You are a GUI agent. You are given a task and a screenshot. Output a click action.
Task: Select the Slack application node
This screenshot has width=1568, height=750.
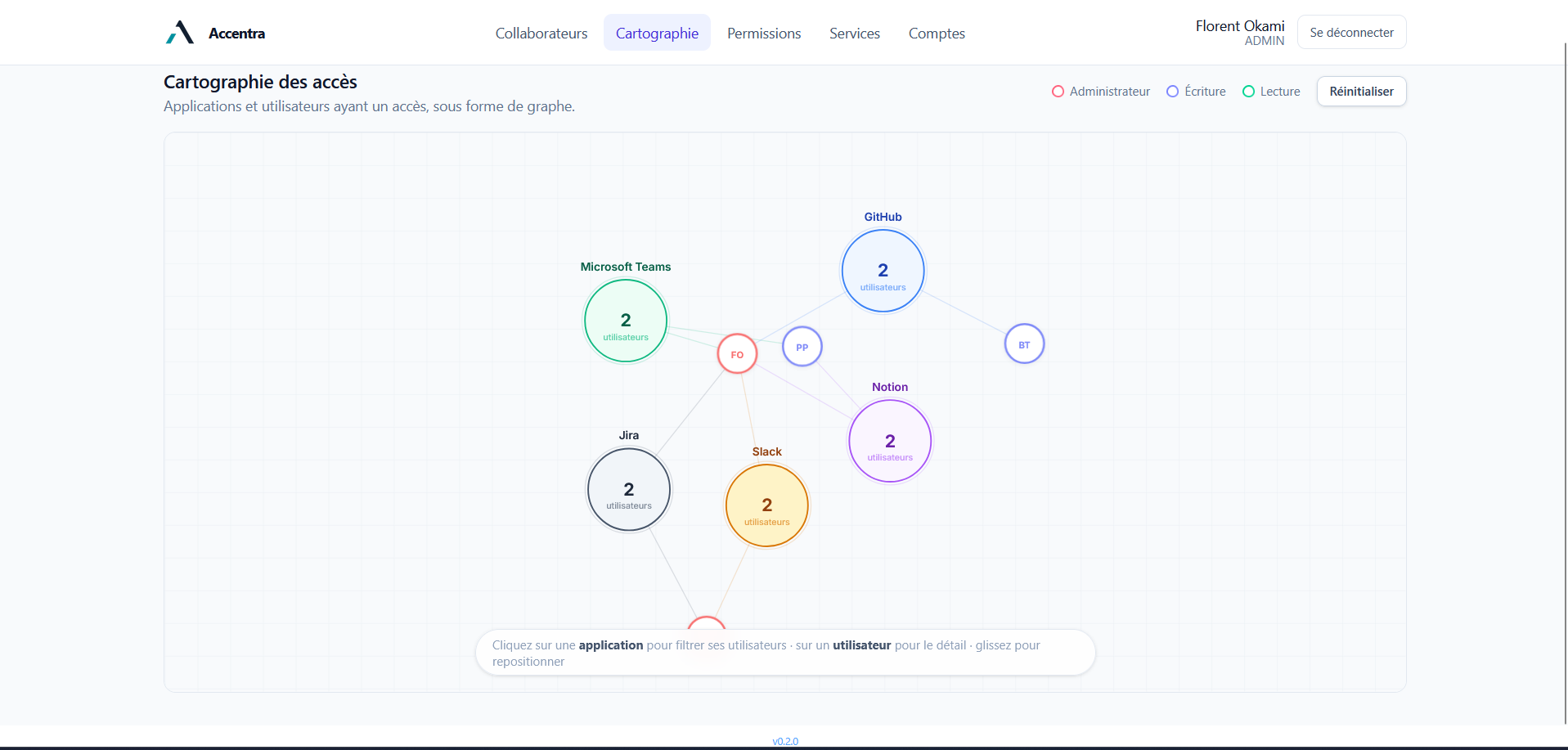click(767, 505)
